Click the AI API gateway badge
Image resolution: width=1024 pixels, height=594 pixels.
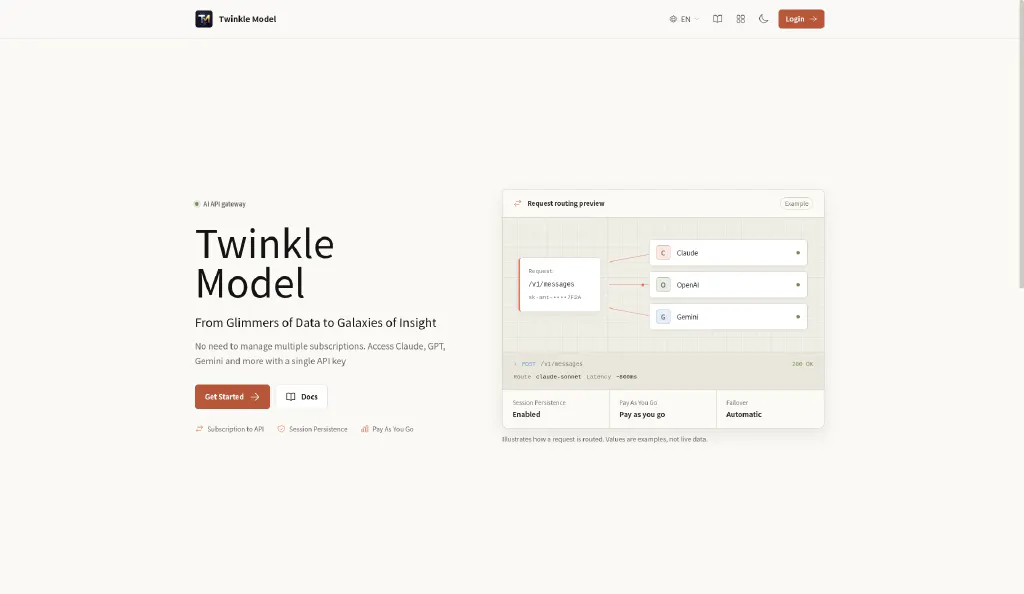point(220,204)
